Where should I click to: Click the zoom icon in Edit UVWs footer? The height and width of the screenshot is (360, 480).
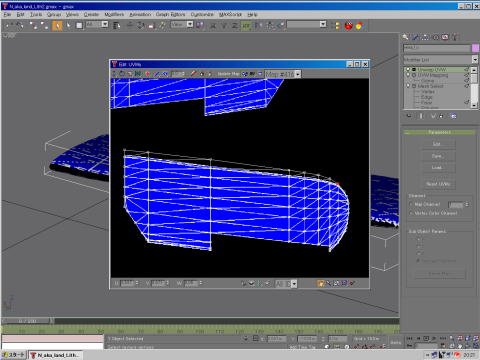(x=328, y=283)
